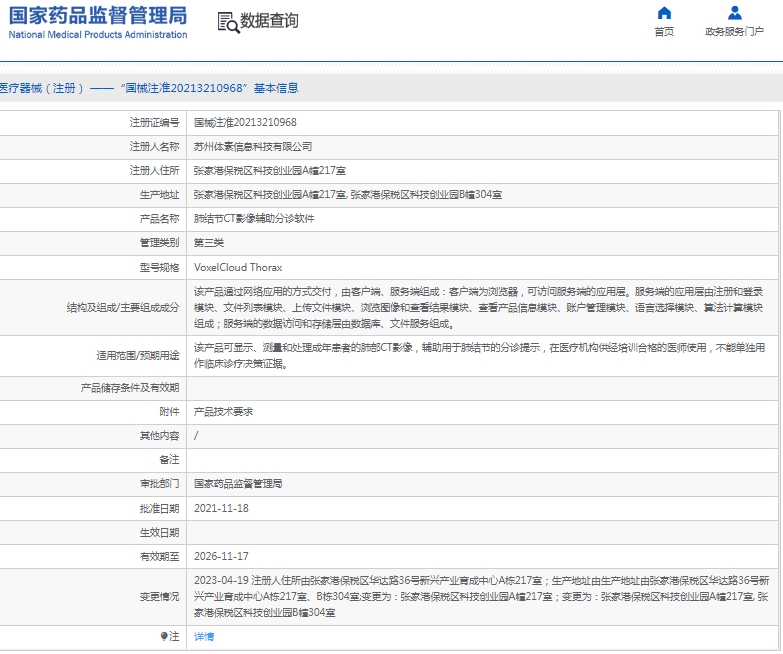Click 产品技术要求 attachment value
The height and width of the screenshot is (654, 783).
tap(223, 412)
